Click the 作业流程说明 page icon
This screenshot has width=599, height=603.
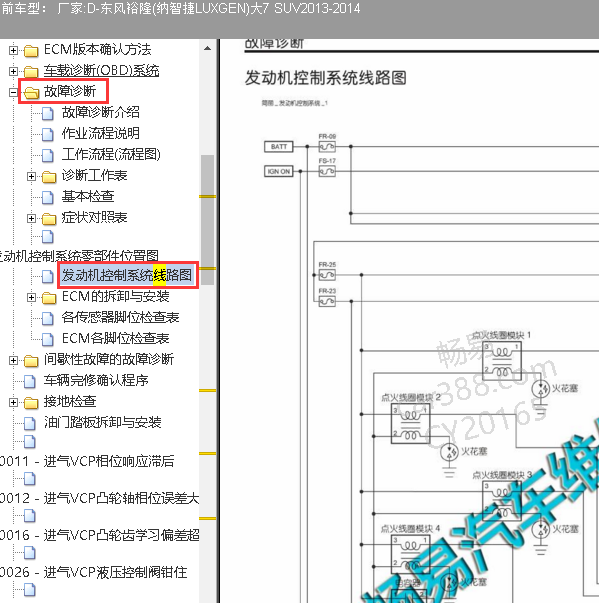pos(47,134)
